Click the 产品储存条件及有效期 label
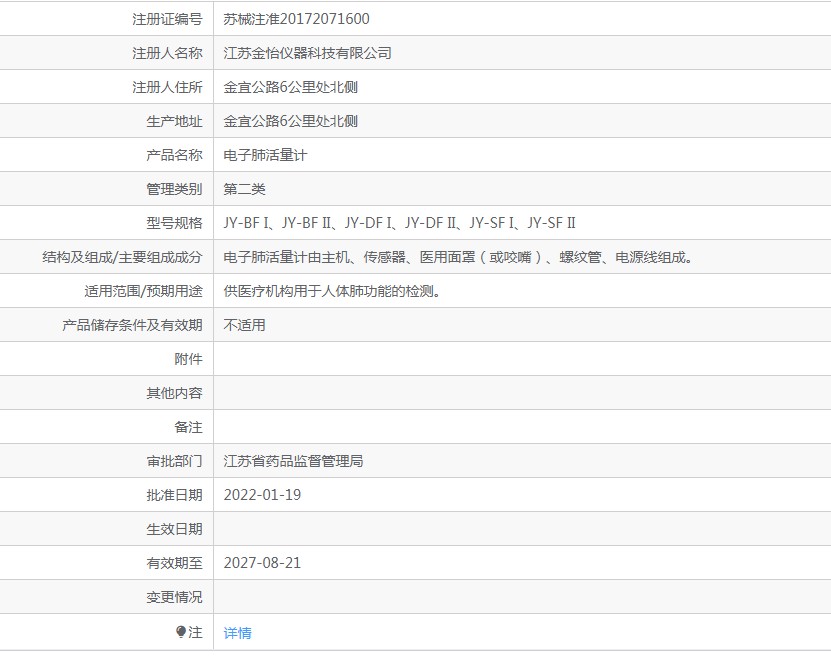831x658 pixels. tap(132, 325)
